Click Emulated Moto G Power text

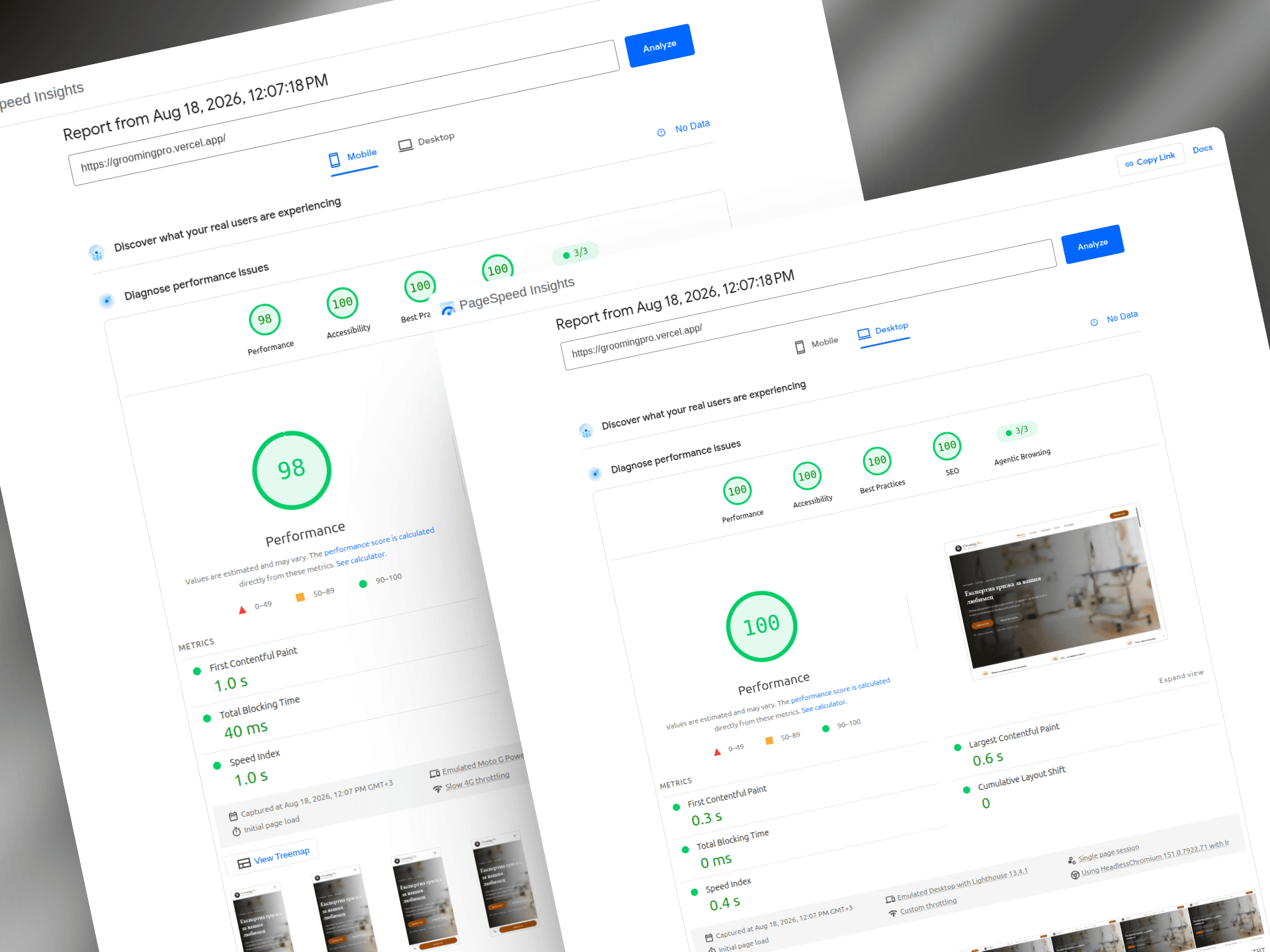coord(483,763)
